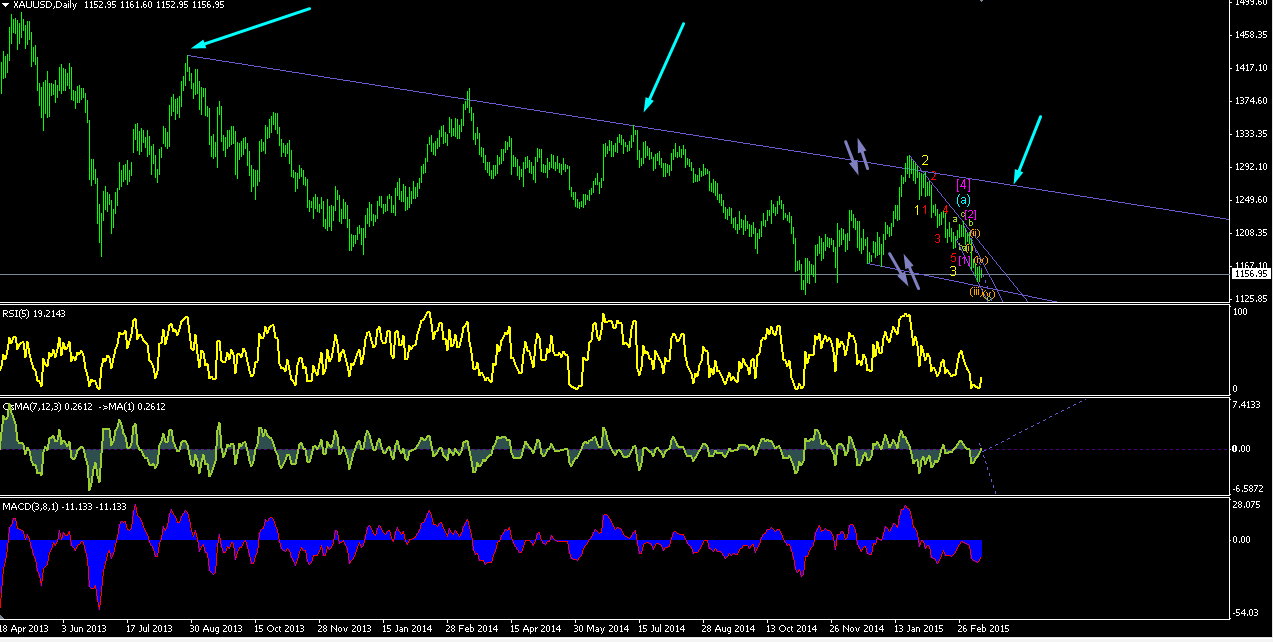Select the orange (iii) wave label
This screenshot has width=1273, height=642.
975,291
